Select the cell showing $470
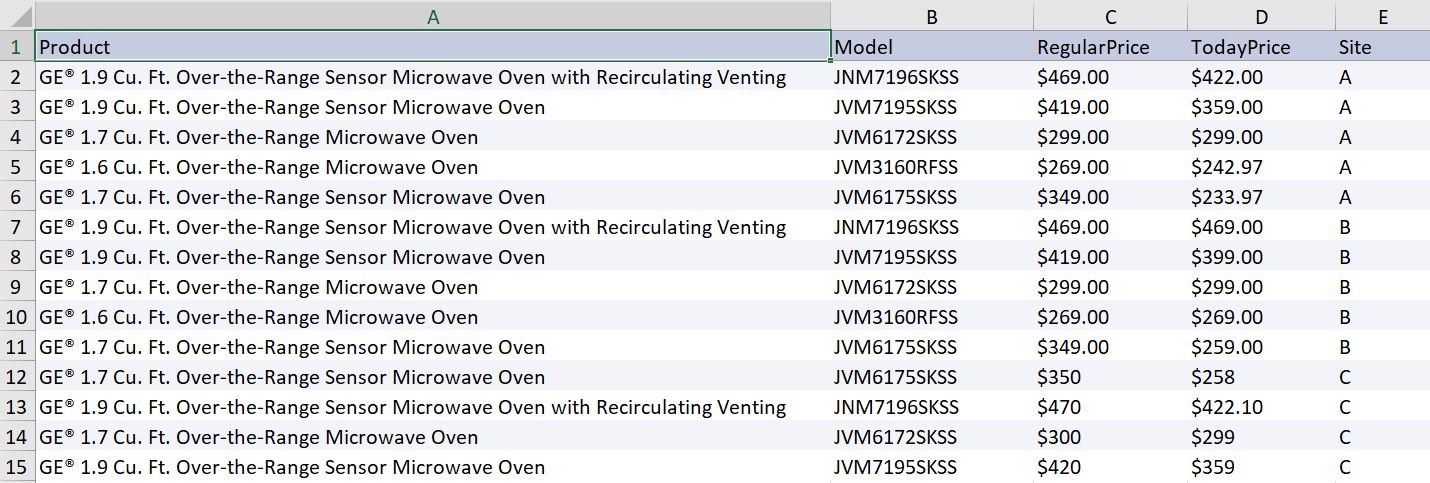 [1110, 407]
